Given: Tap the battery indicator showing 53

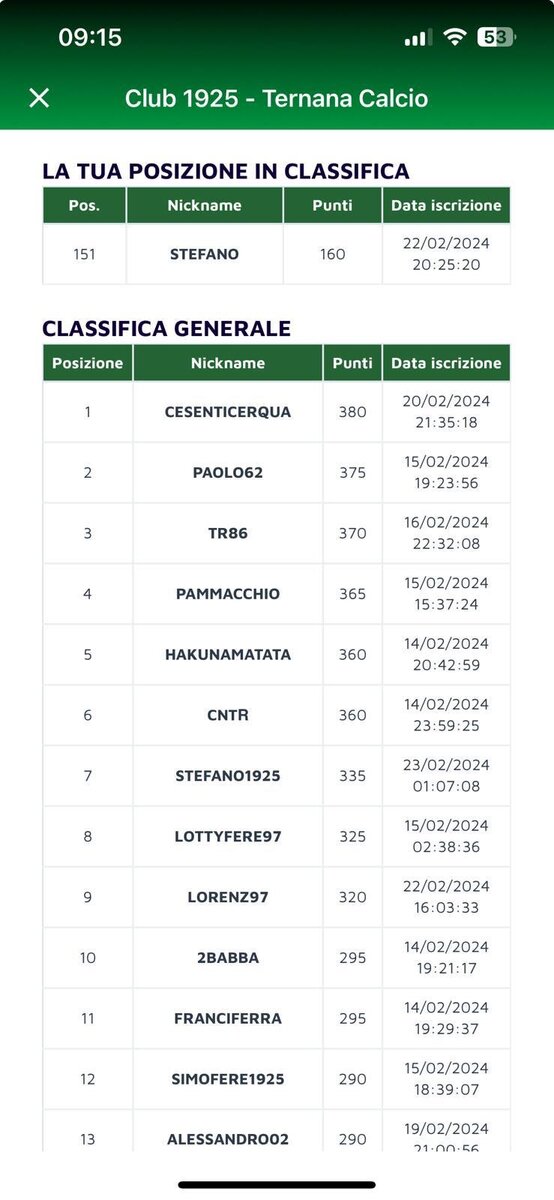Looking at the screenshot, I should coord(495,37).
